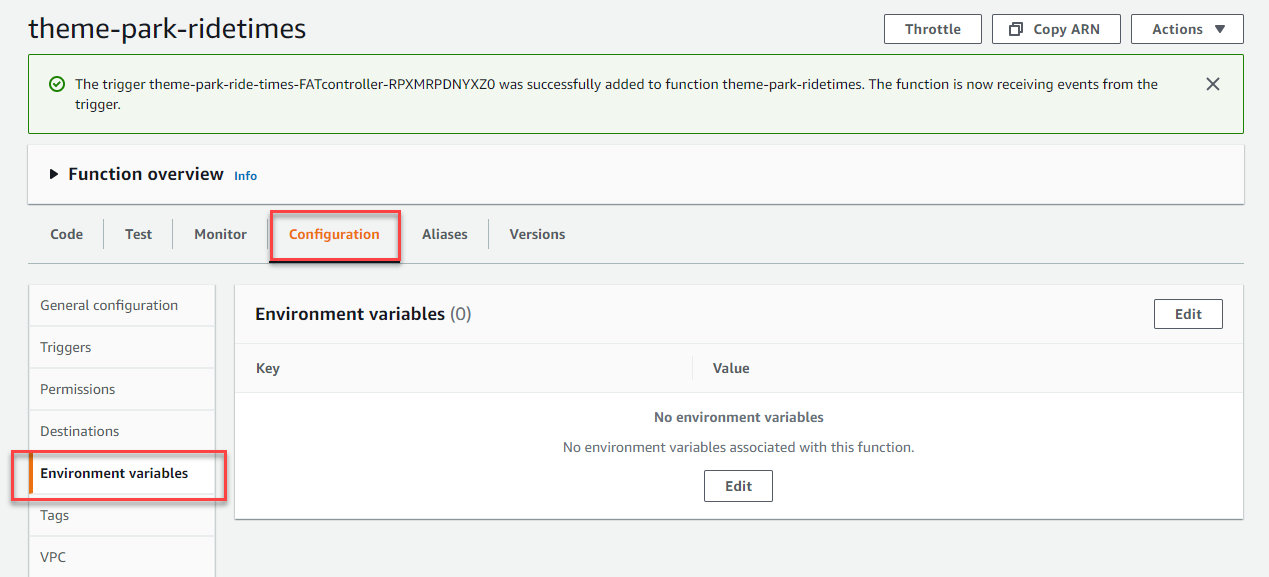Switch to the Test tab

pyautogui.click(x=138, y=234)
